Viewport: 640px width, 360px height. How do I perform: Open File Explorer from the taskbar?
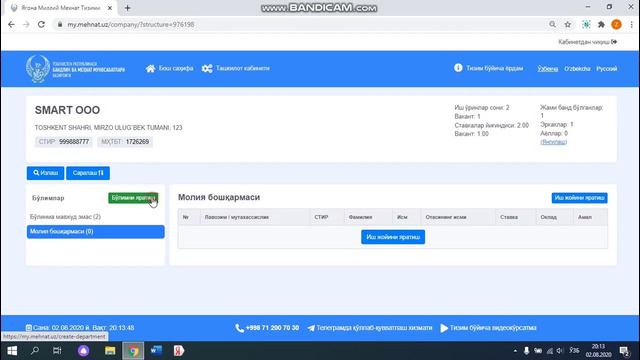click(x=110, y=351)
